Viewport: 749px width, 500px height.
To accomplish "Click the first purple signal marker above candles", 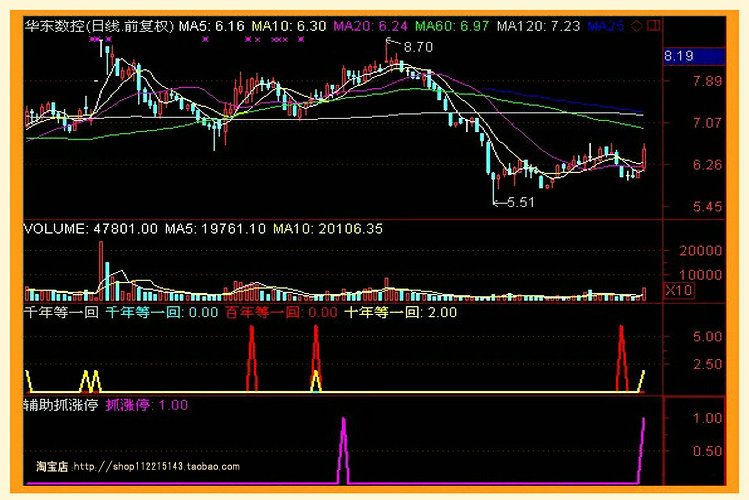I will (x=93, y=40).
